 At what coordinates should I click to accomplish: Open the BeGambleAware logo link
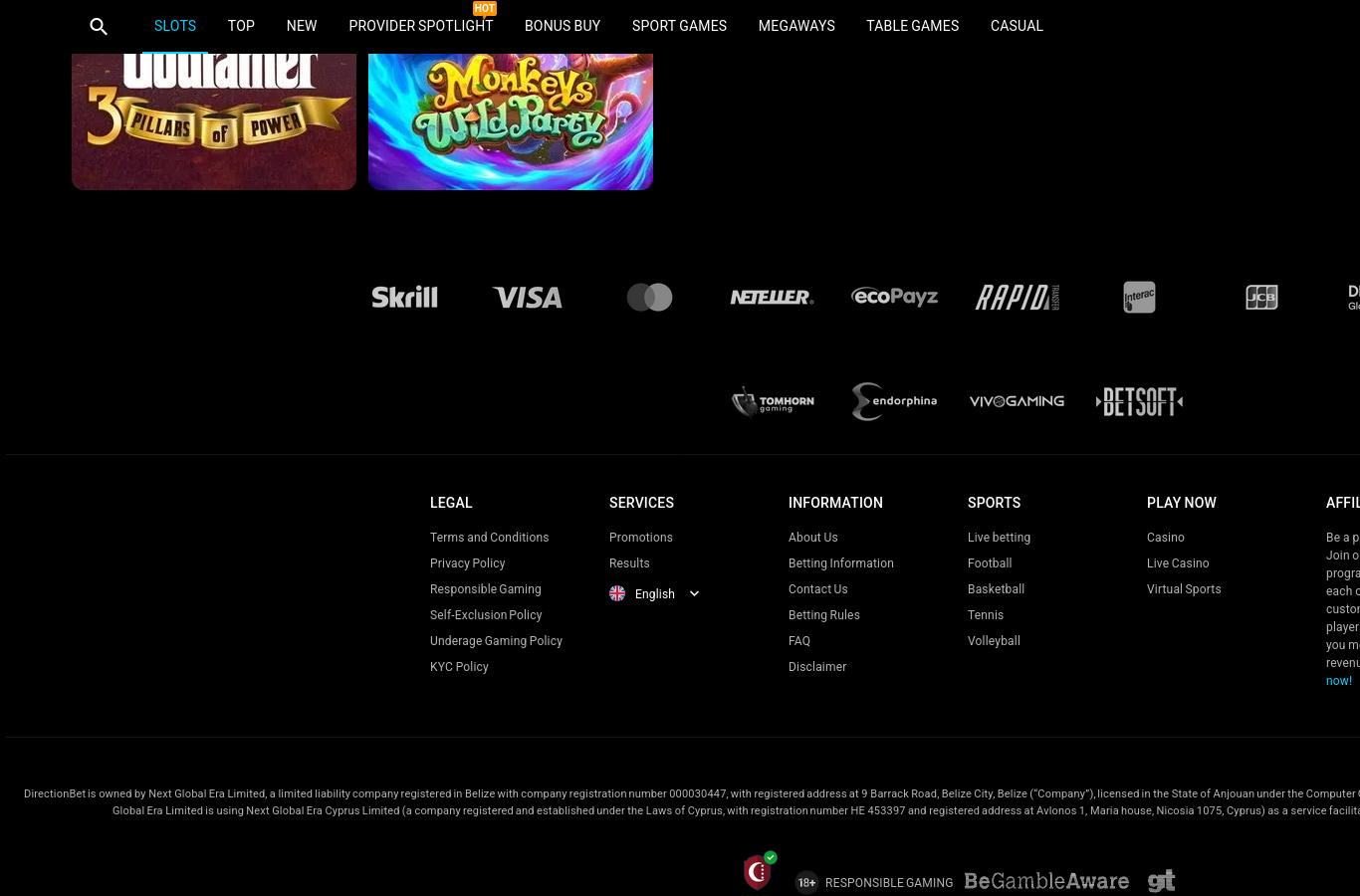coord(1046,881)
